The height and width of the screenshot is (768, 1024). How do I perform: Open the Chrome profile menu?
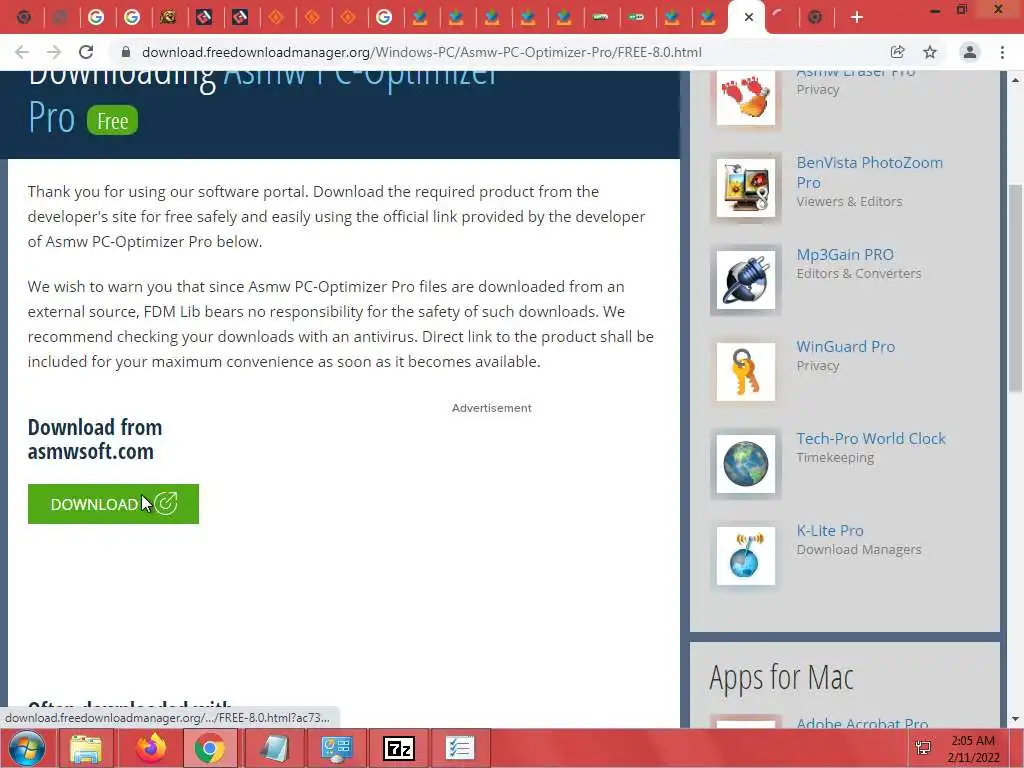pos(970,52)
